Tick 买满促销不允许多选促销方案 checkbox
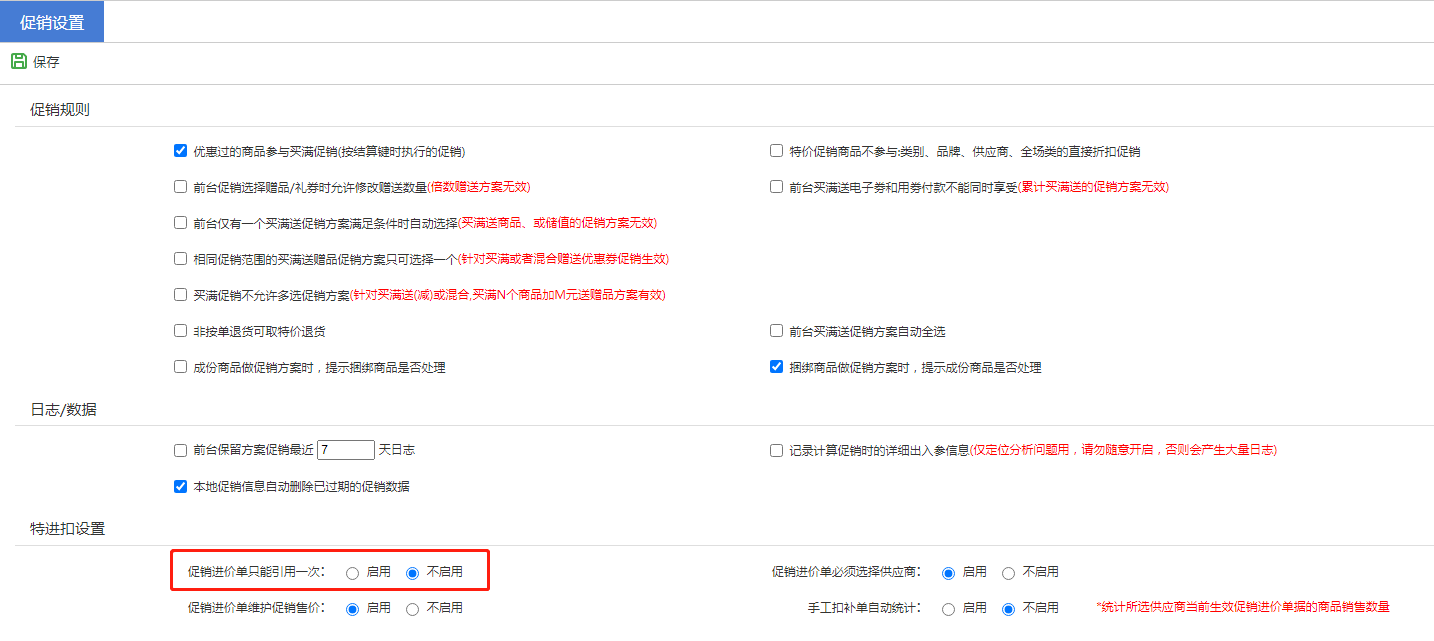1434x641 pixels. (x=181, y=295)
